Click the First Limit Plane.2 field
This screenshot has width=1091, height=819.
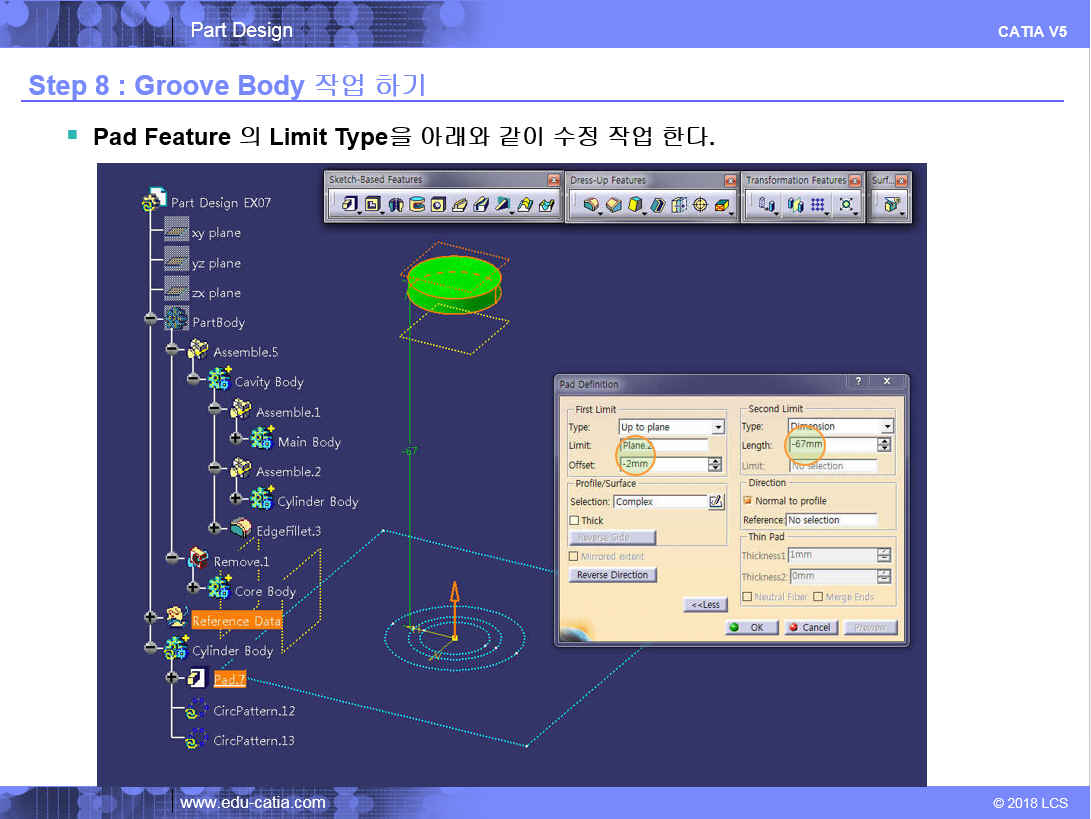click(663, 446)
